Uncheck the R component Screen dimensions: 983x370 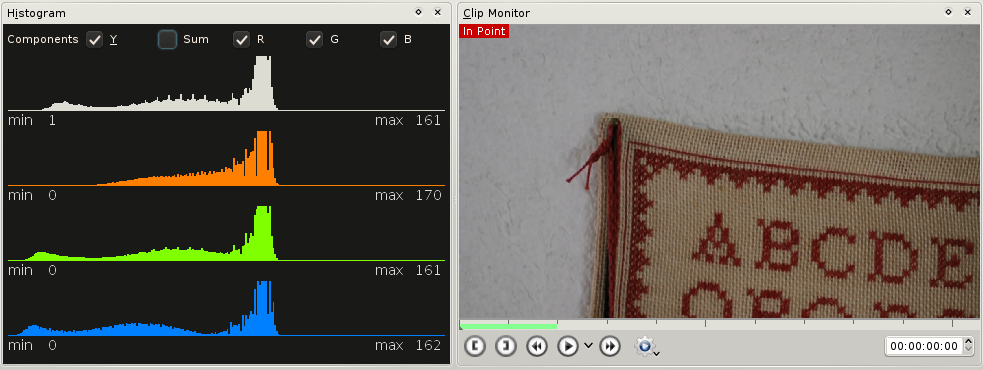(241, 40)
